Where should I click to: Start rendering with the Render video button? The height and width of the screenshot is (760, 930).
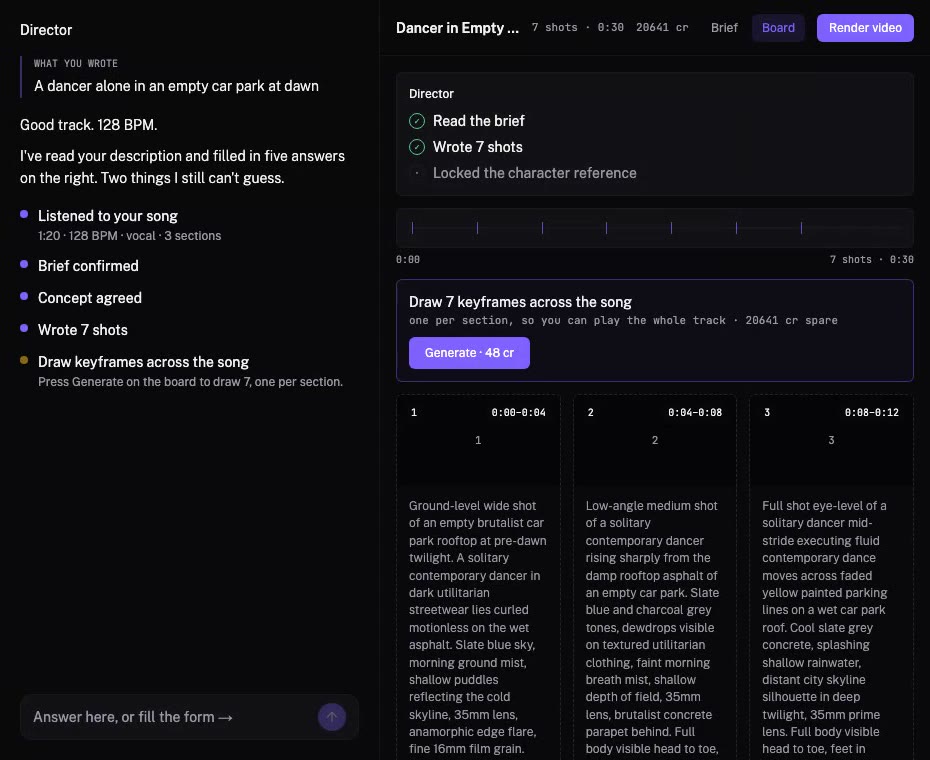click(865, 28)
